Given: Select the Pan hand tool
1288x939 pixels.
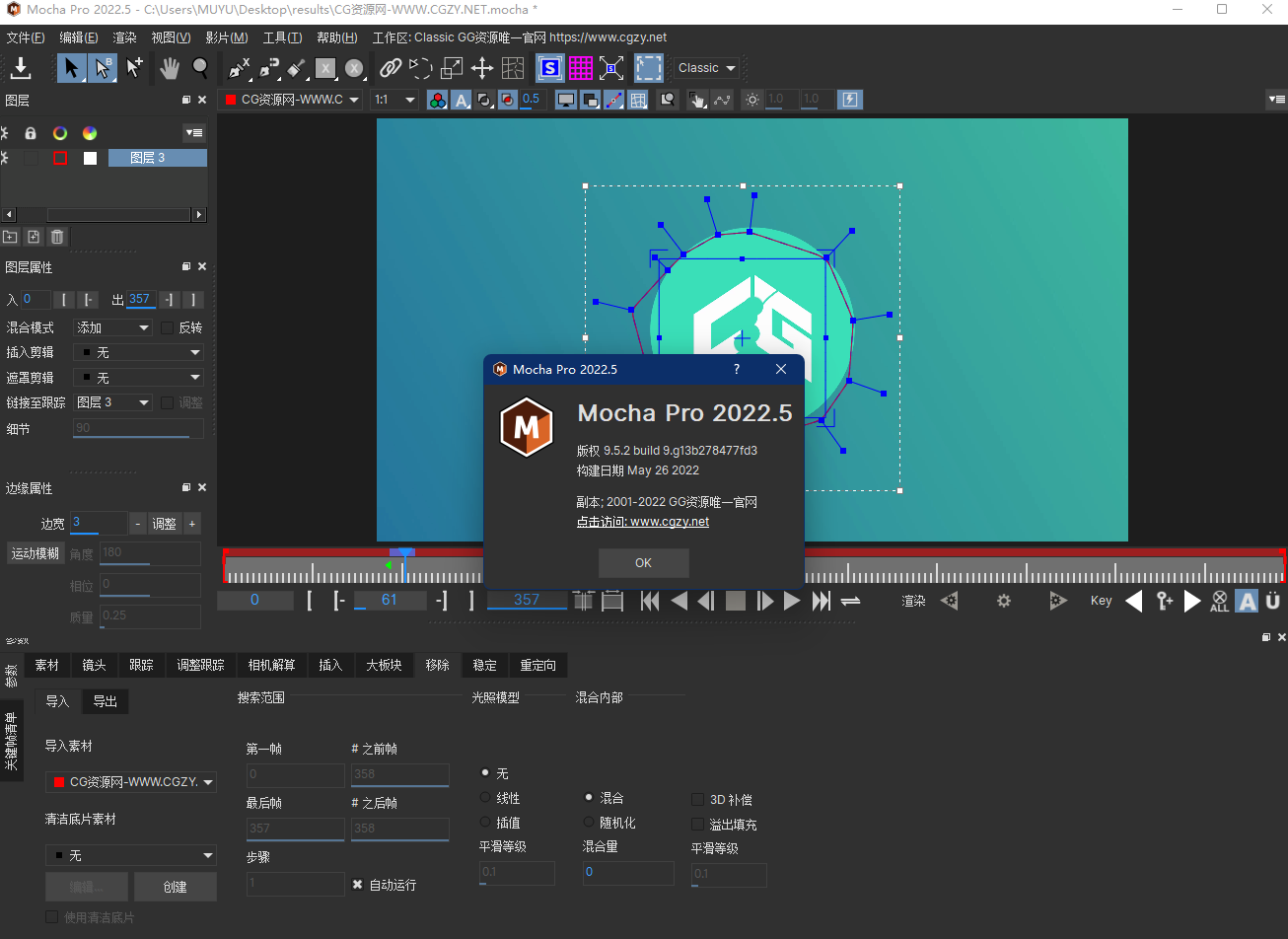Looking at the screenshot, I should [170, 68].
